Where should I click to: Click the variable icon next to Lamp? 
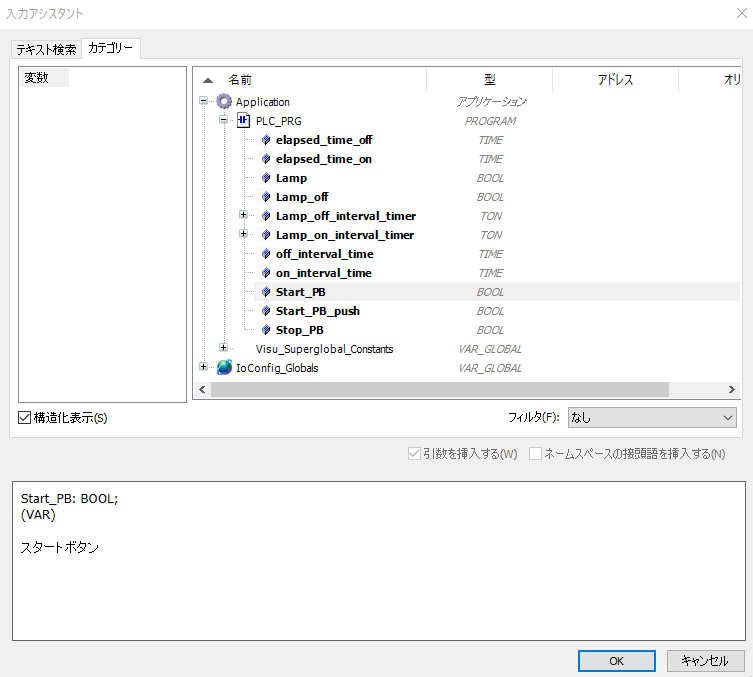pyautogui.click(x=266, y=178)
